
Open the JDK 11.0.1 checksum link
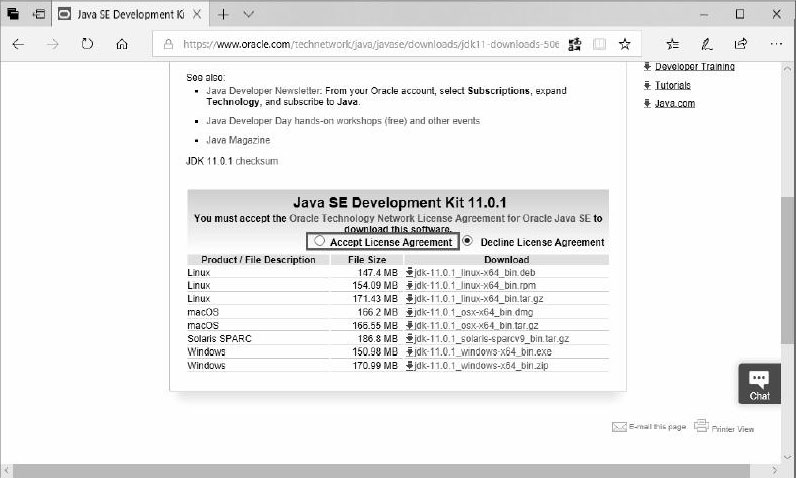[x=256, y=161]
